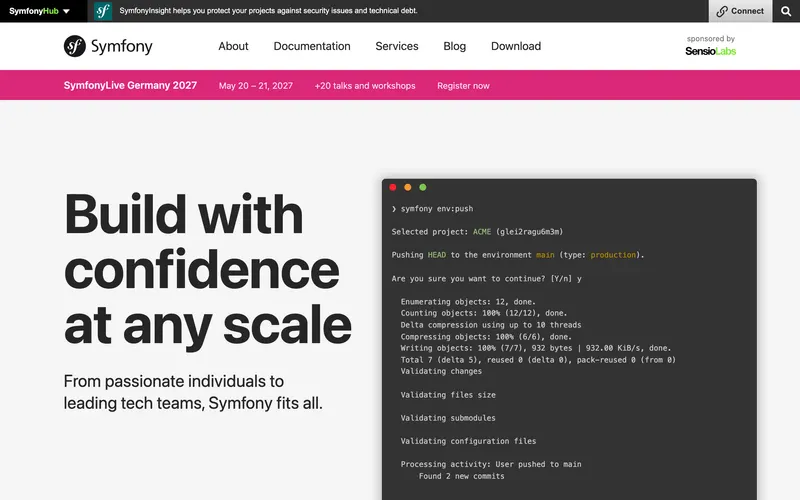Click the 'Selected project: ACME' line
800x500 pixels.
coord(477,232)
